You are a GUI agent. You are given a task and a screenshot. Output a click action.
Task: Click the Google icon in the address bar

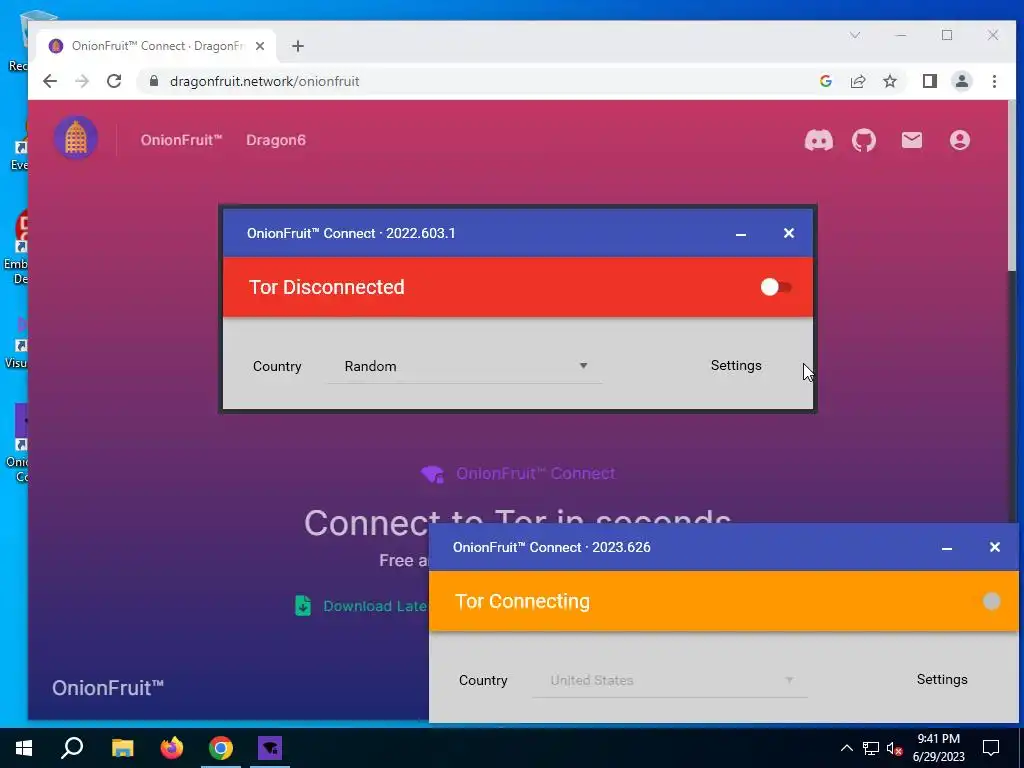pos(825,81)
